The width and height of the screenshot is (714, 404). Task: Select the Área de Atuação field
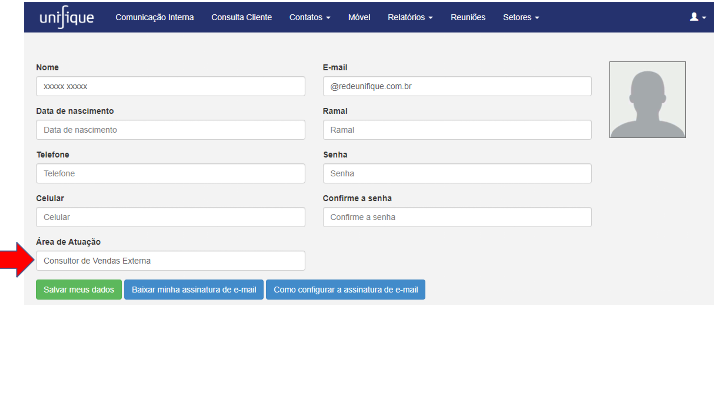(171, 261)
